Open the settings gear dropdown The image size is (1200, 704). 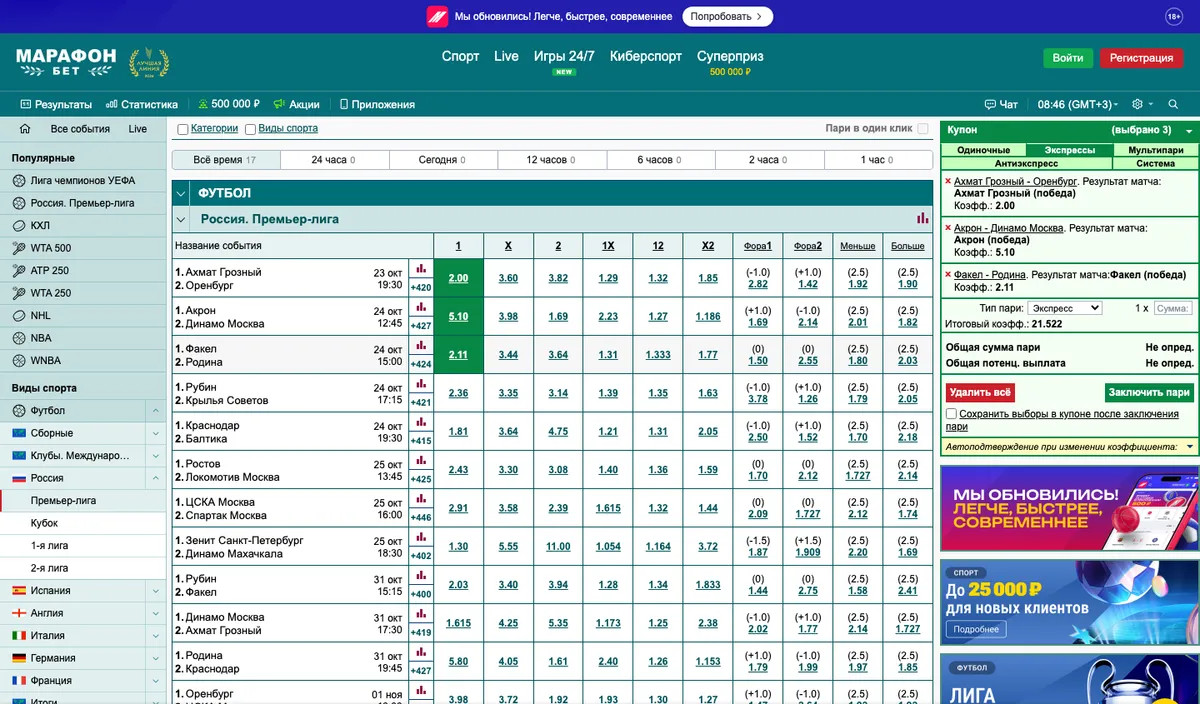pos(1142,104)
